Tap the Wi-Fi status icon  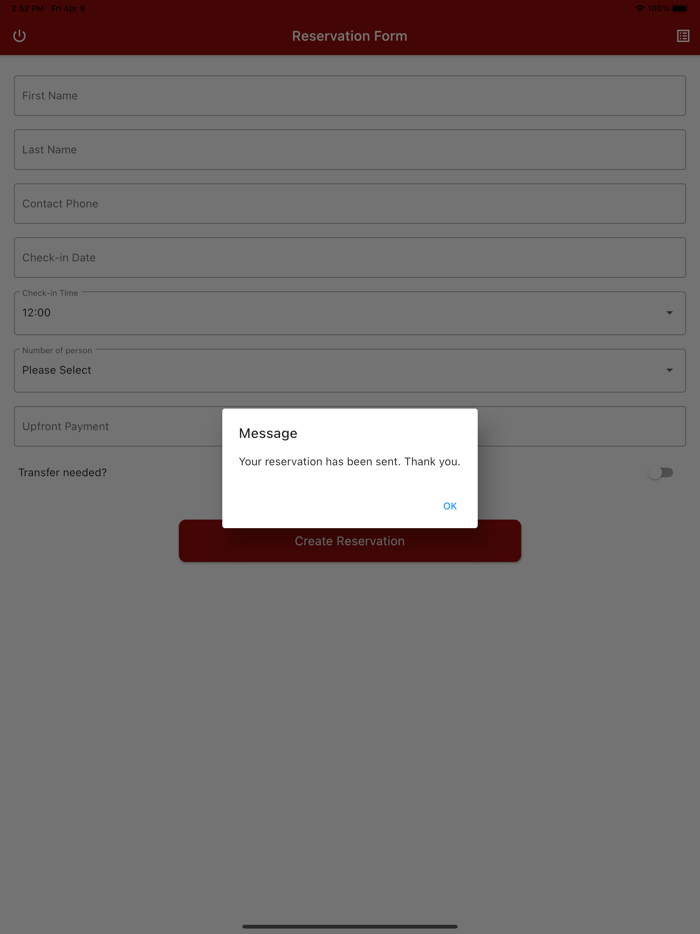639,8
